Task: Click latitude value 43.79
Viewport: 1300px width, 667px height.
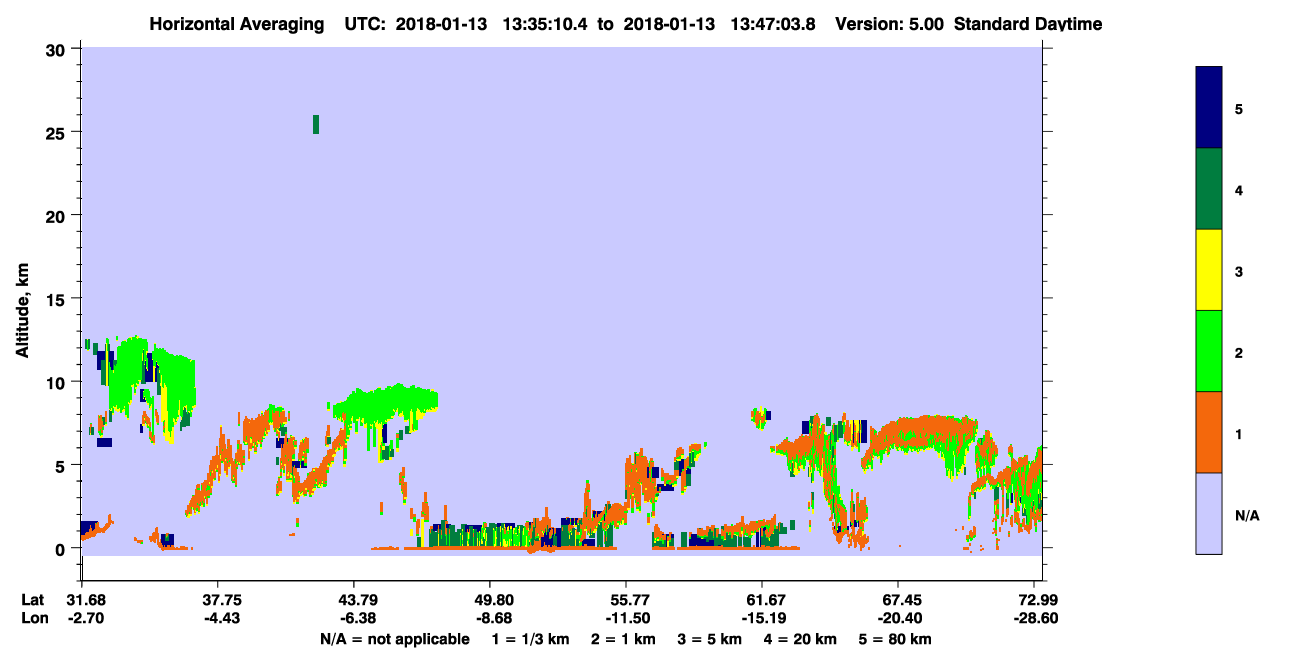Action: pyautogui.click(x=353, y=599)
